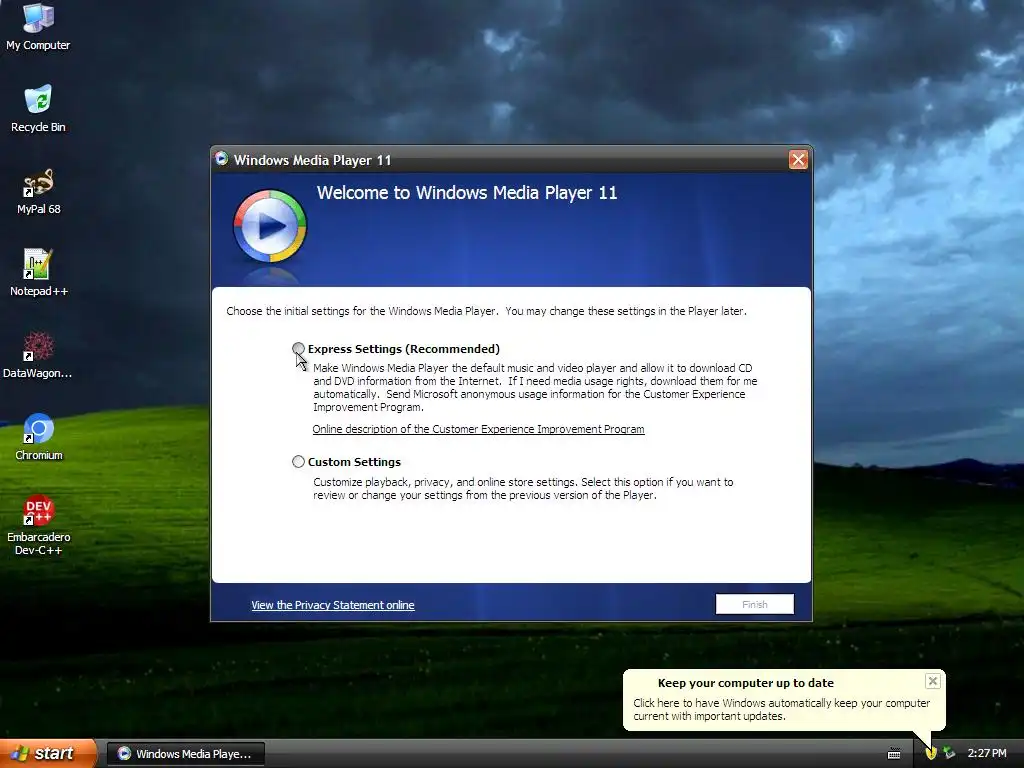Click the Express Settings description paragraph
The image size is (1024, 768).
coord(535,387)
